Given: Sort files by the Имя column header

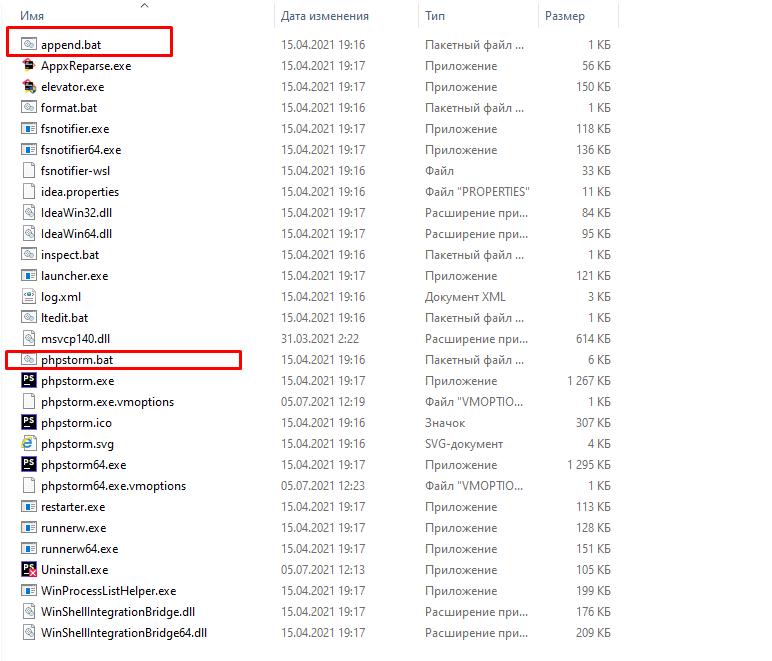Looking at the screenshot, I should [32, 16].
